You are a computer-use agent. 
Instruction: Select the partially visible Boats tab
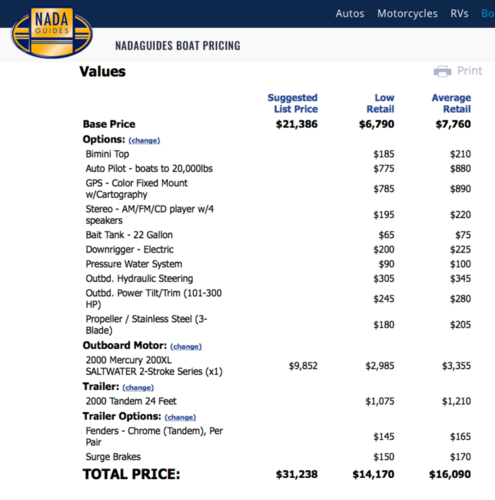click(488, 13)
